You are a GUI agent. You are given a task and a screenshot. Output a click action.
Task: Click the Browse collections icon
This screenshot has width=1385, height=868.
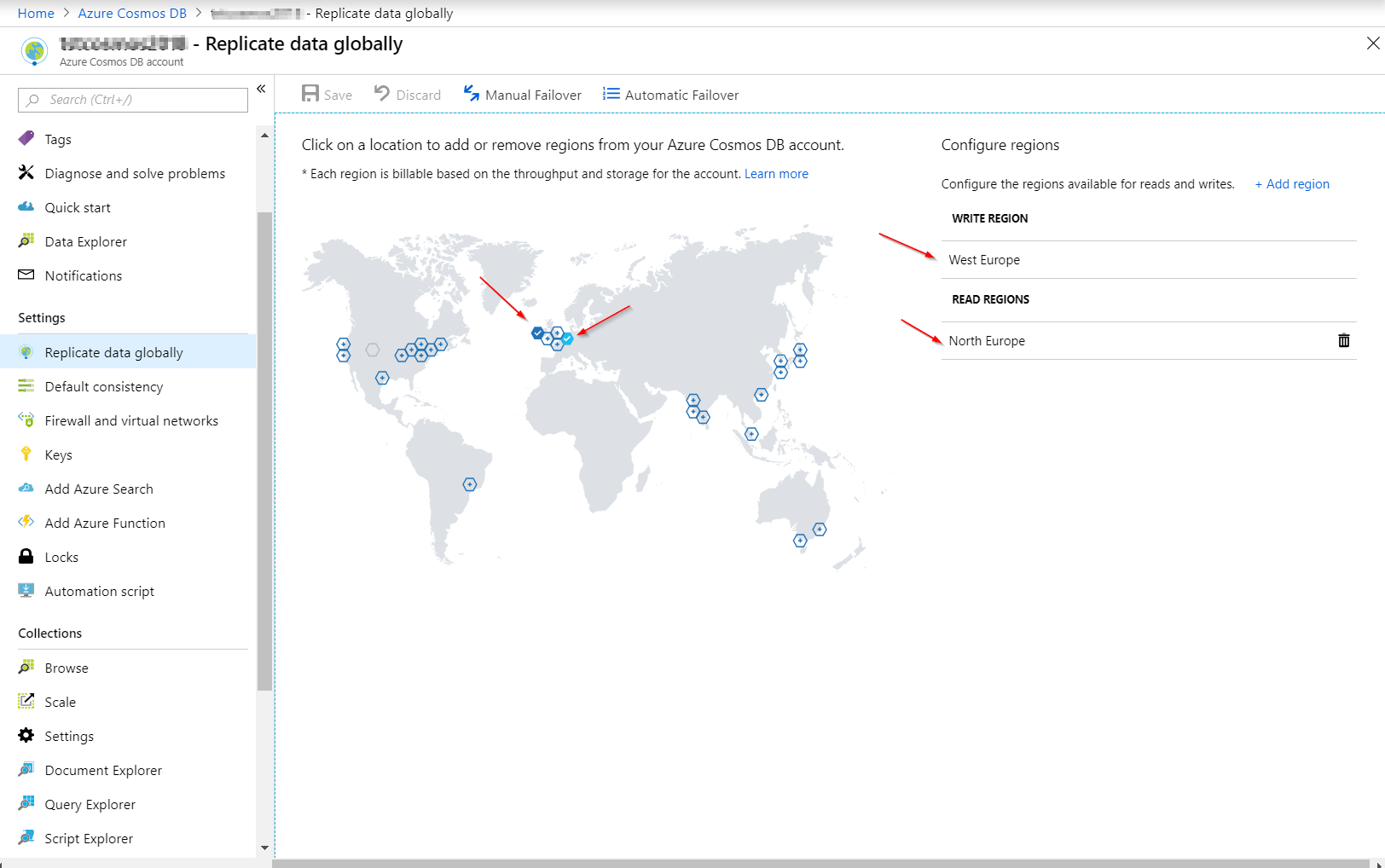26,667
